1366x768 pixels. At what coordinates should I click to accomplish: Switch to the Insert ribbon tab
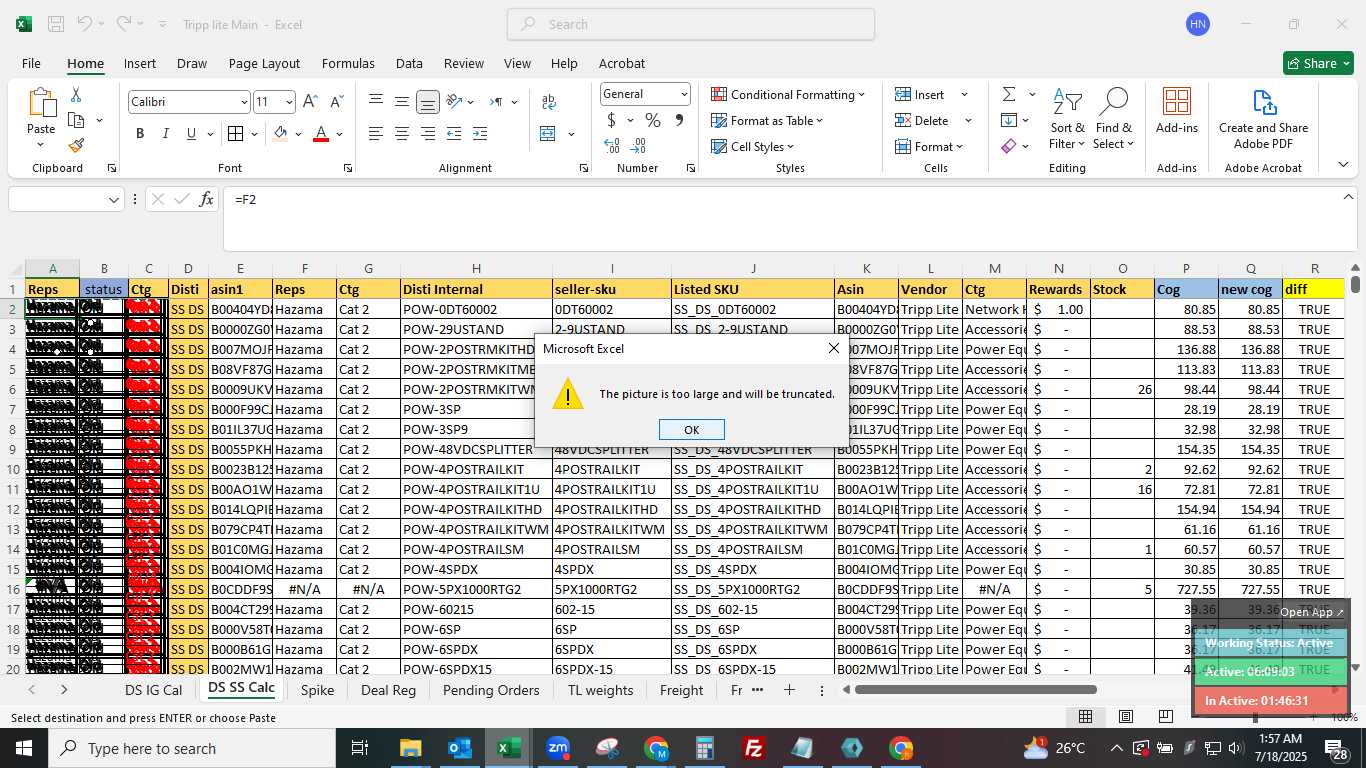tap(140, 63)
